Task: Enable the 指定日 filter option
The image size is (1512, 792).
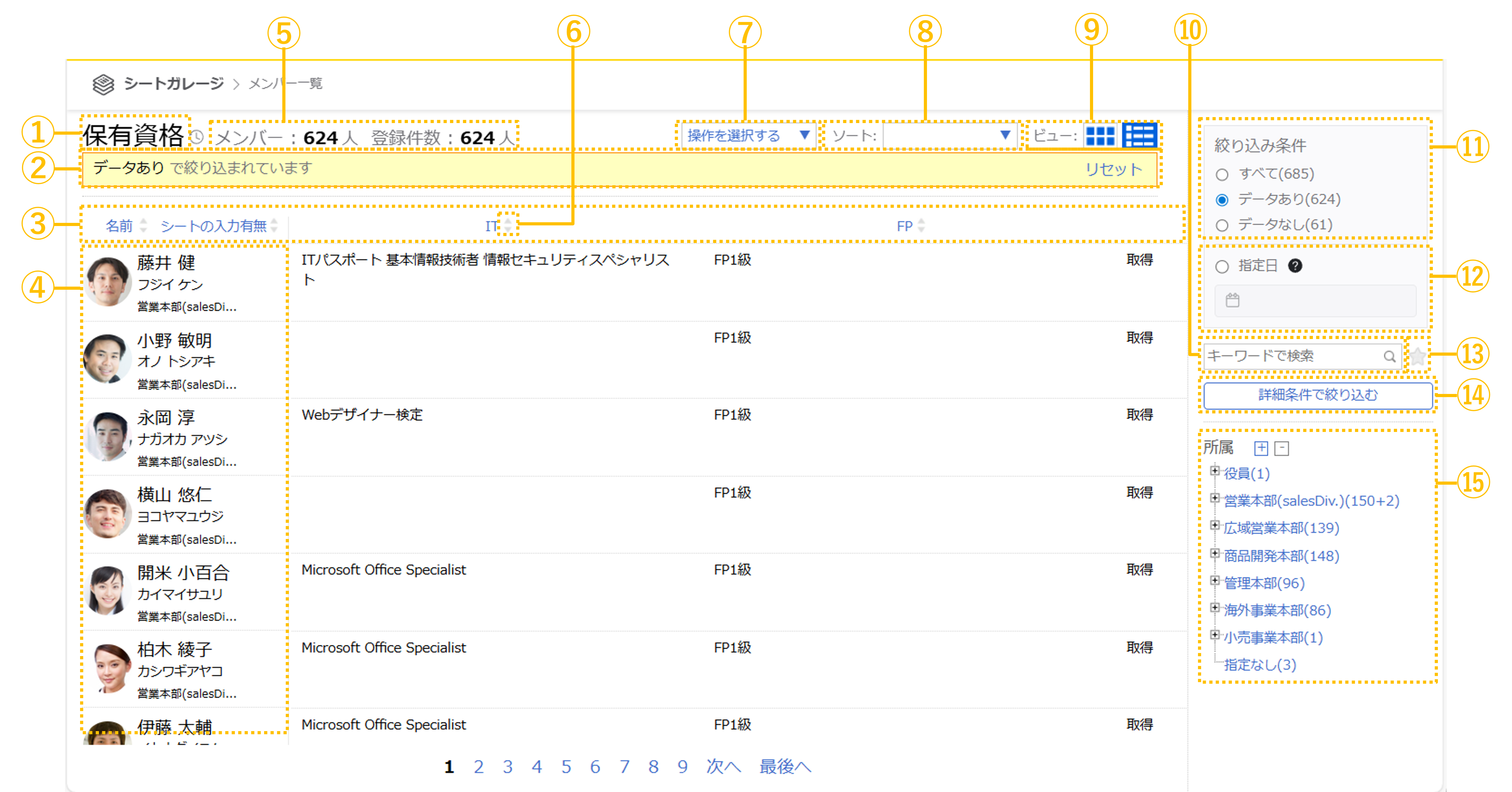Action: coord(1222,266)
